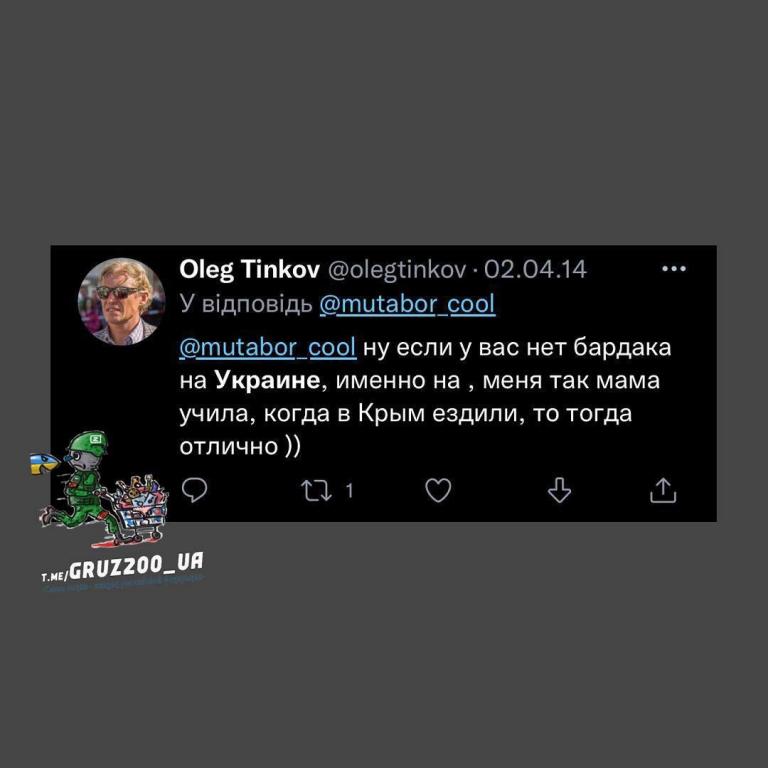Click the t.me/GRUZ200_UA watermark text
768x768 pixels.
click(122, 568)
